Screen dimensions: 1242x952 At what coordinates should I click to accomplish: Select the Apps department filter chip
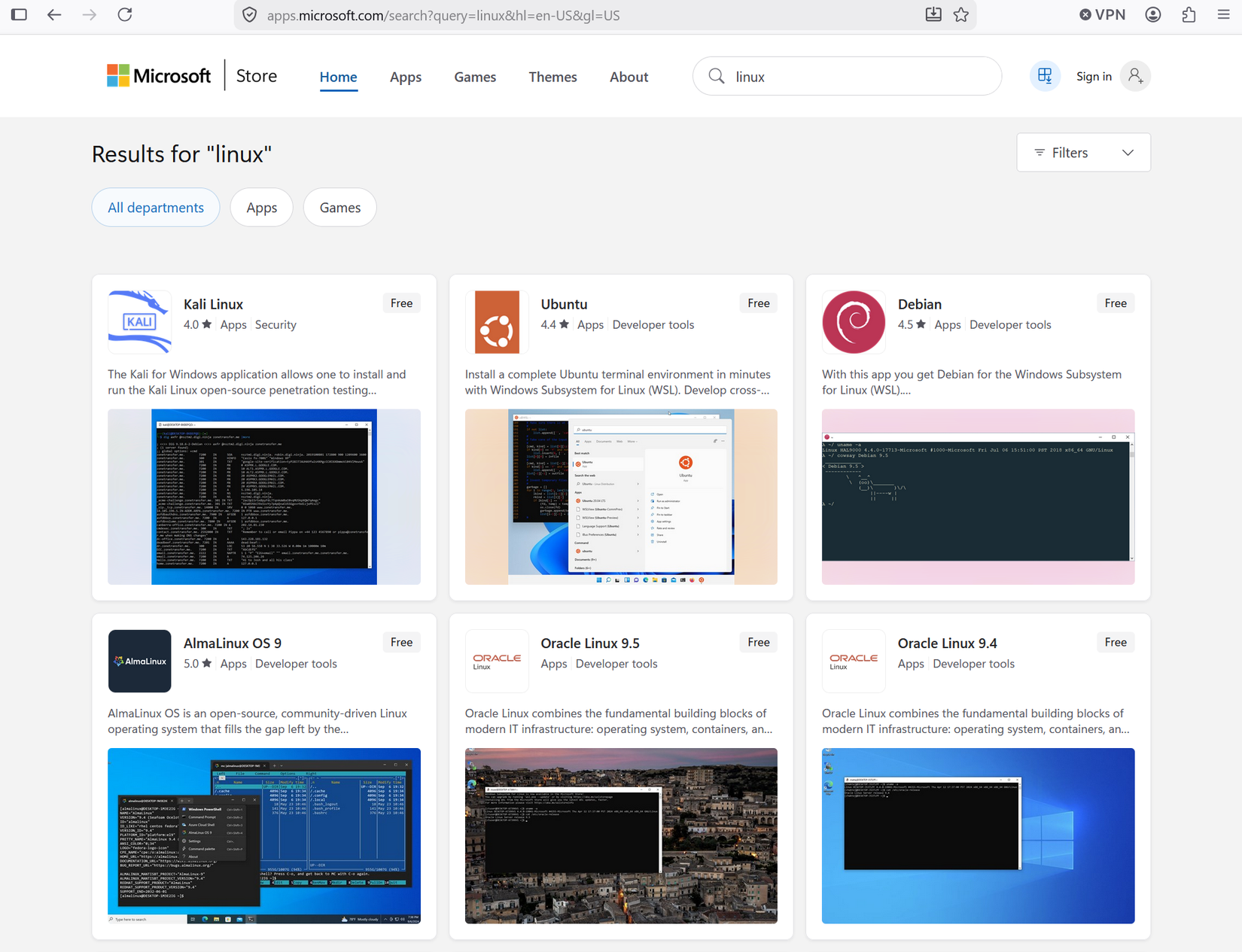pyautogui.click(x=262, y=208)
